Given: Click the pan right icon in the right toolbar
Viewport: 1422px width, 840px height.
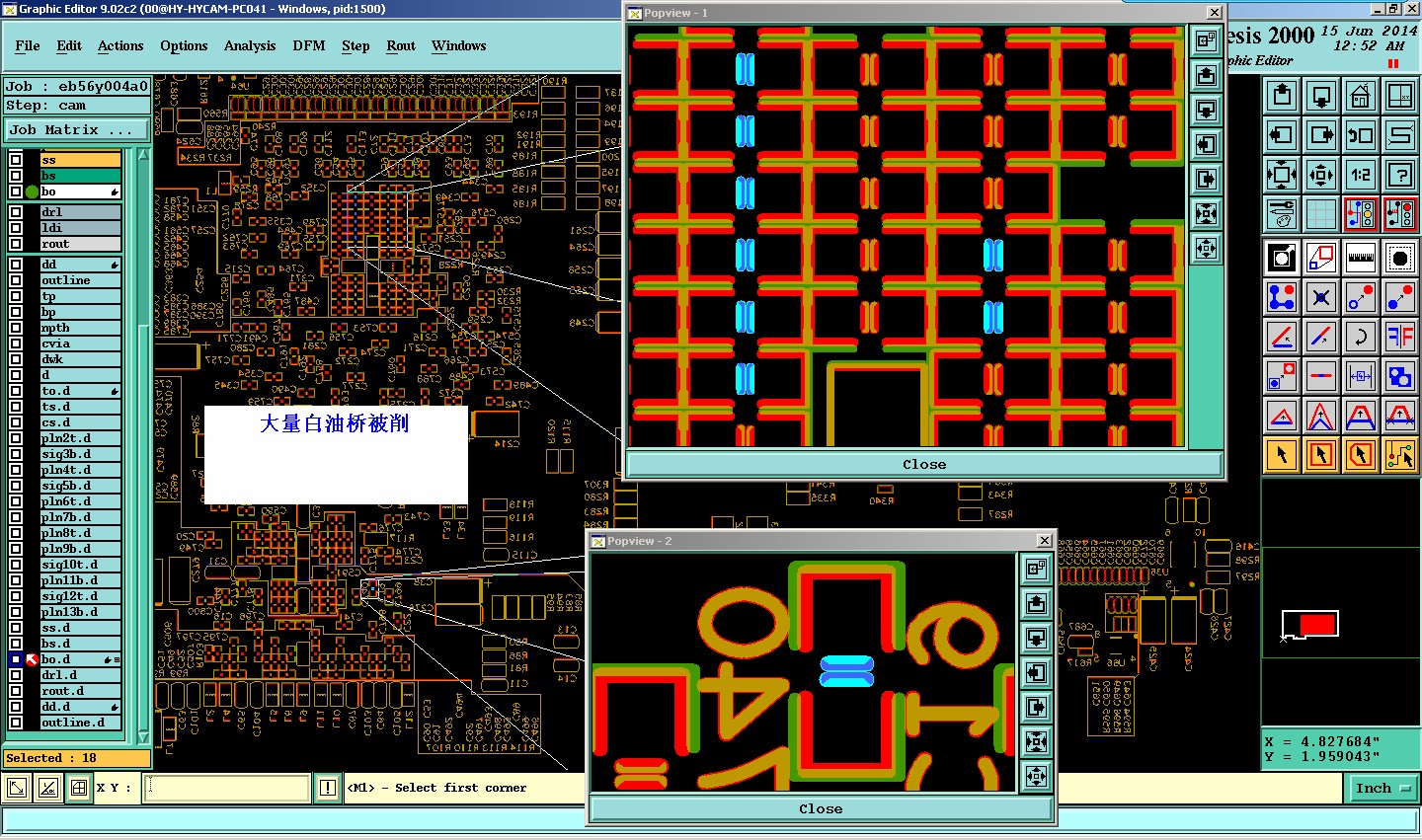Looking at the screenshot, I should pyautogui.click(x=1321, y=135).
